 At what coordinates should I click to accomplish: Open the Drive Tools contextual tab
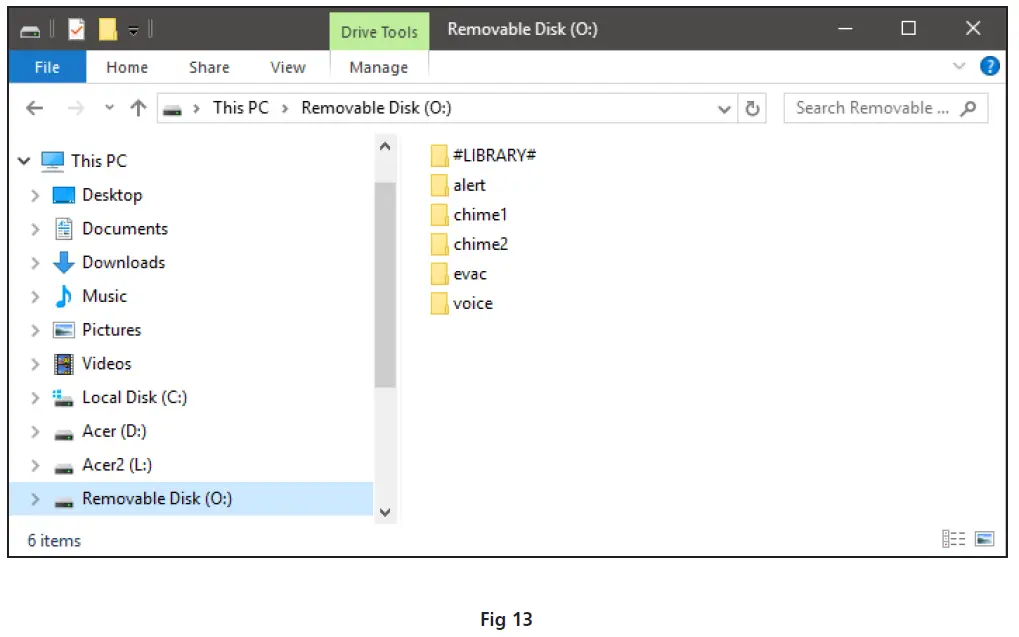[x=379, y=32]
